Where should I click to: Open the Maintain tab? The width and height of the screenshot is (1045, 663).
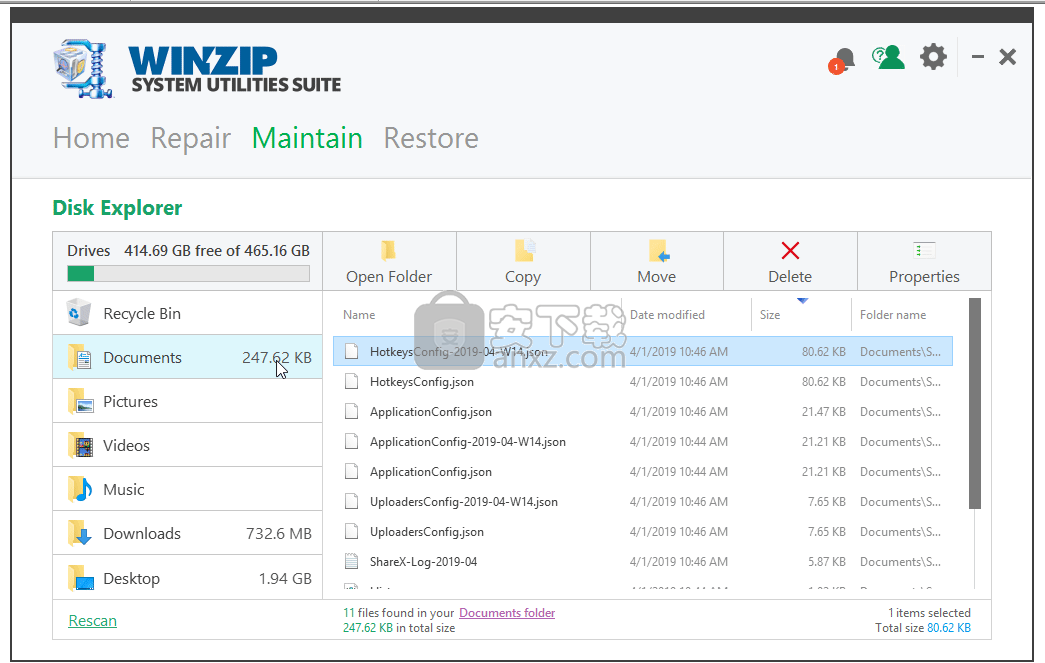click(x=307, y=139)
